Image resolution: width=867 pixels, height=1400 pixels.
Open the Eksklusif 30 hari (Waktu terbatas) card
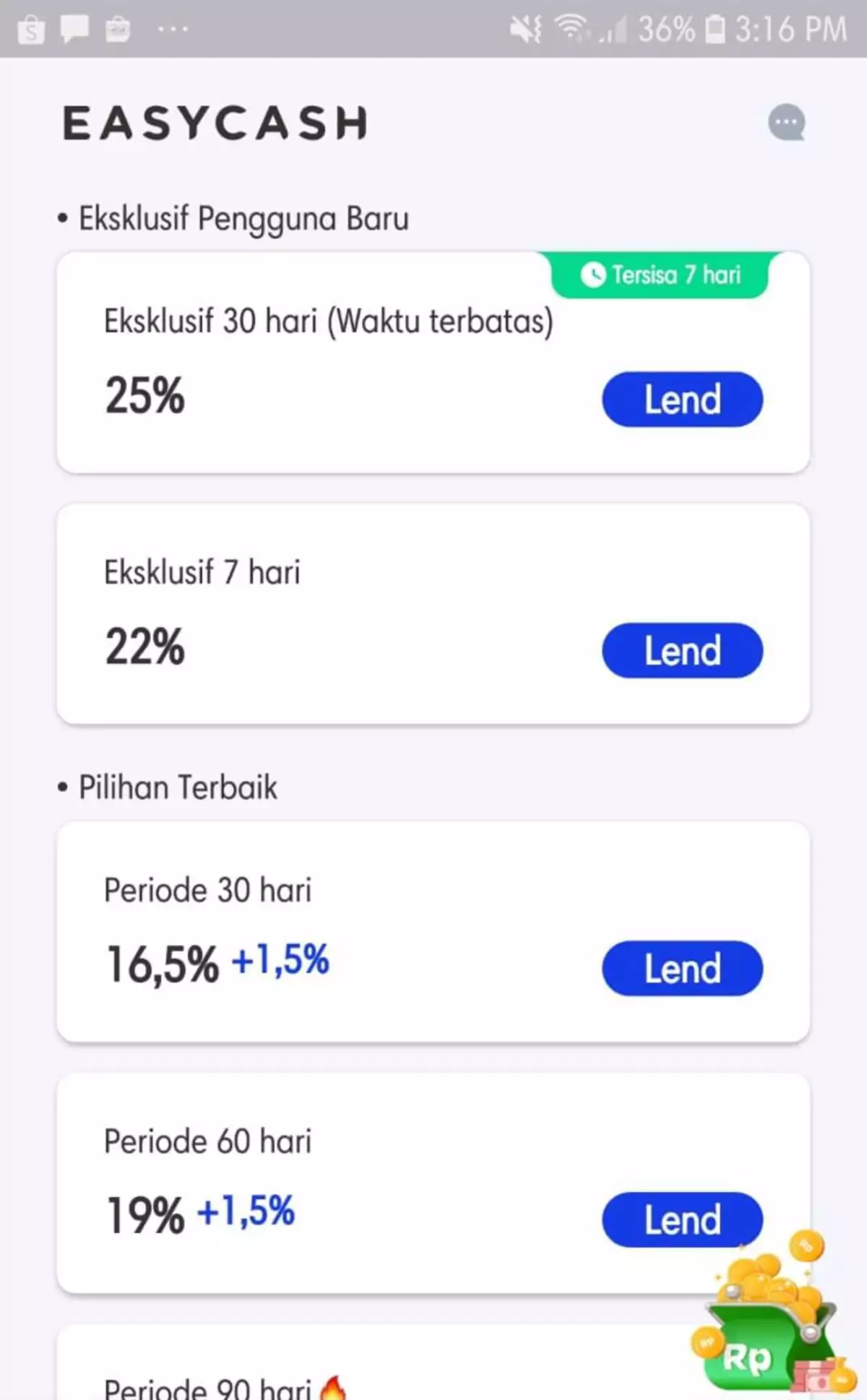pyautogui.click(x=329, y=321)
